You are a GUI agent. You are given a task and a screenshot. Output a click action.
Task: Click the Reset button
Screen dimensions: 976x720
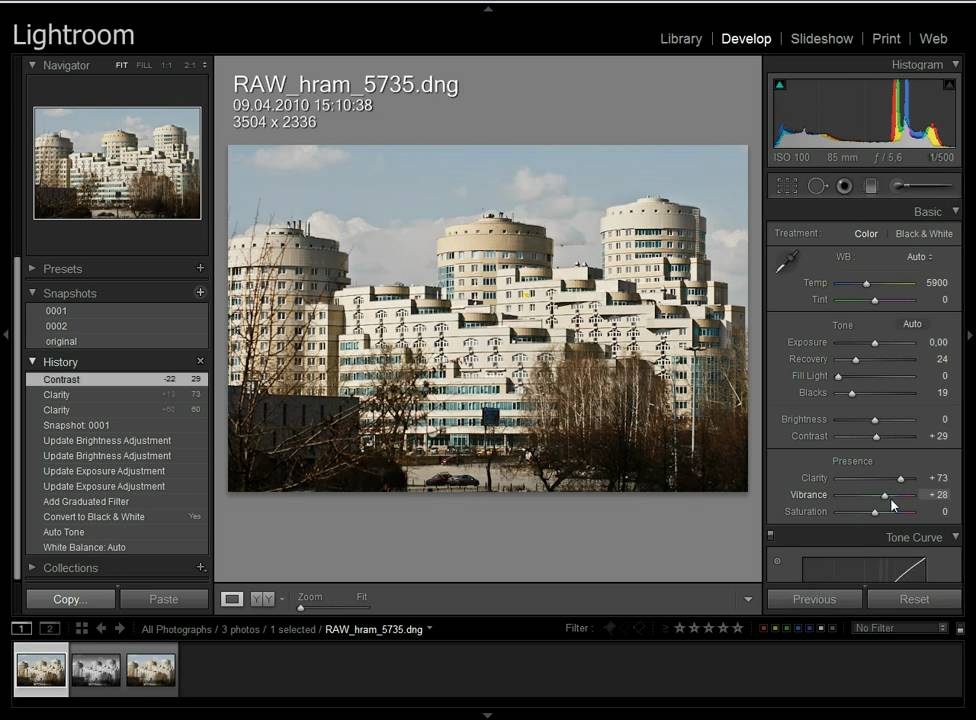(914, 599)
